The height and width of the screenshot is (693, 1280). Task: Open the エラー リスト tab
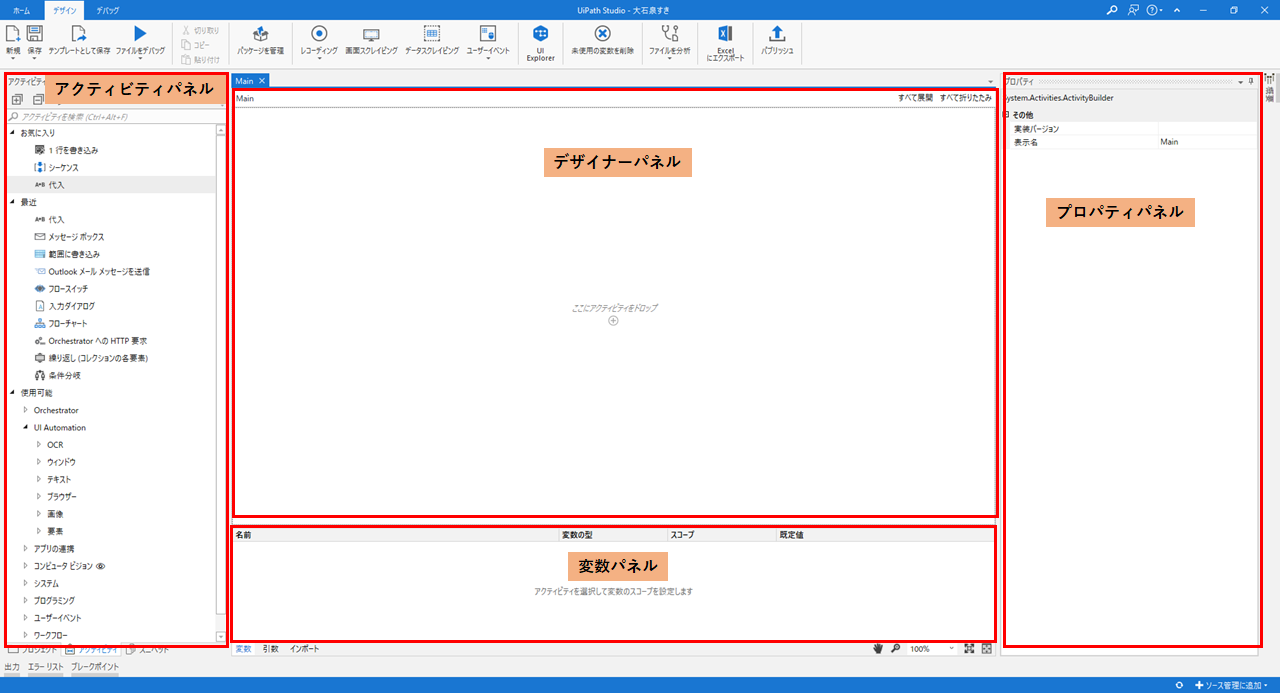click(x=46, y=666)
